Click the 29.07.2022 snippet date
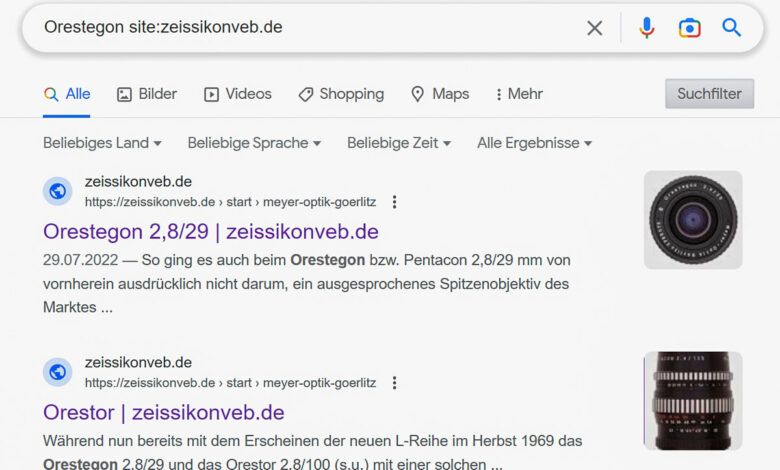 click(81, 260)
